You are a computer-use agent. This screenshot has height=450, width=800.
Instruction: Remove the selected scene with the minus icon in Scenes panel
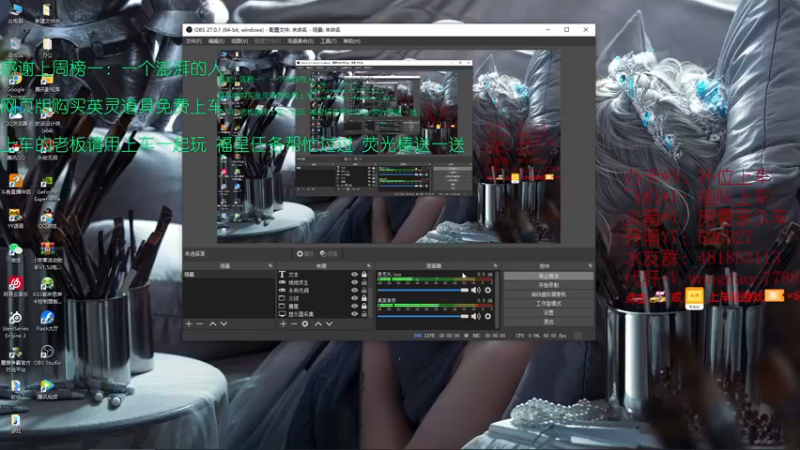199,324
